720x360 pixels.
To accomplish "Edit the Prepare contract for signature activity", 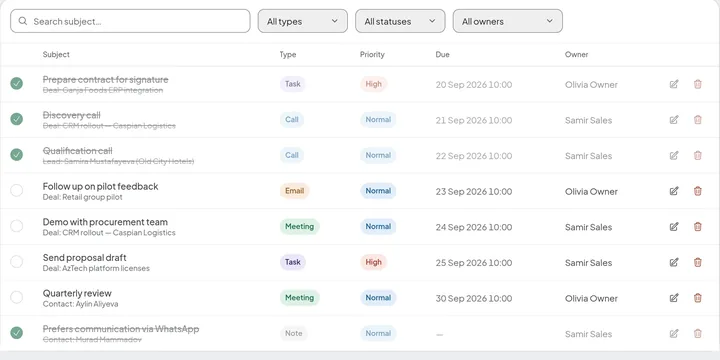I will pyautogui.click(x=674, y=84).
